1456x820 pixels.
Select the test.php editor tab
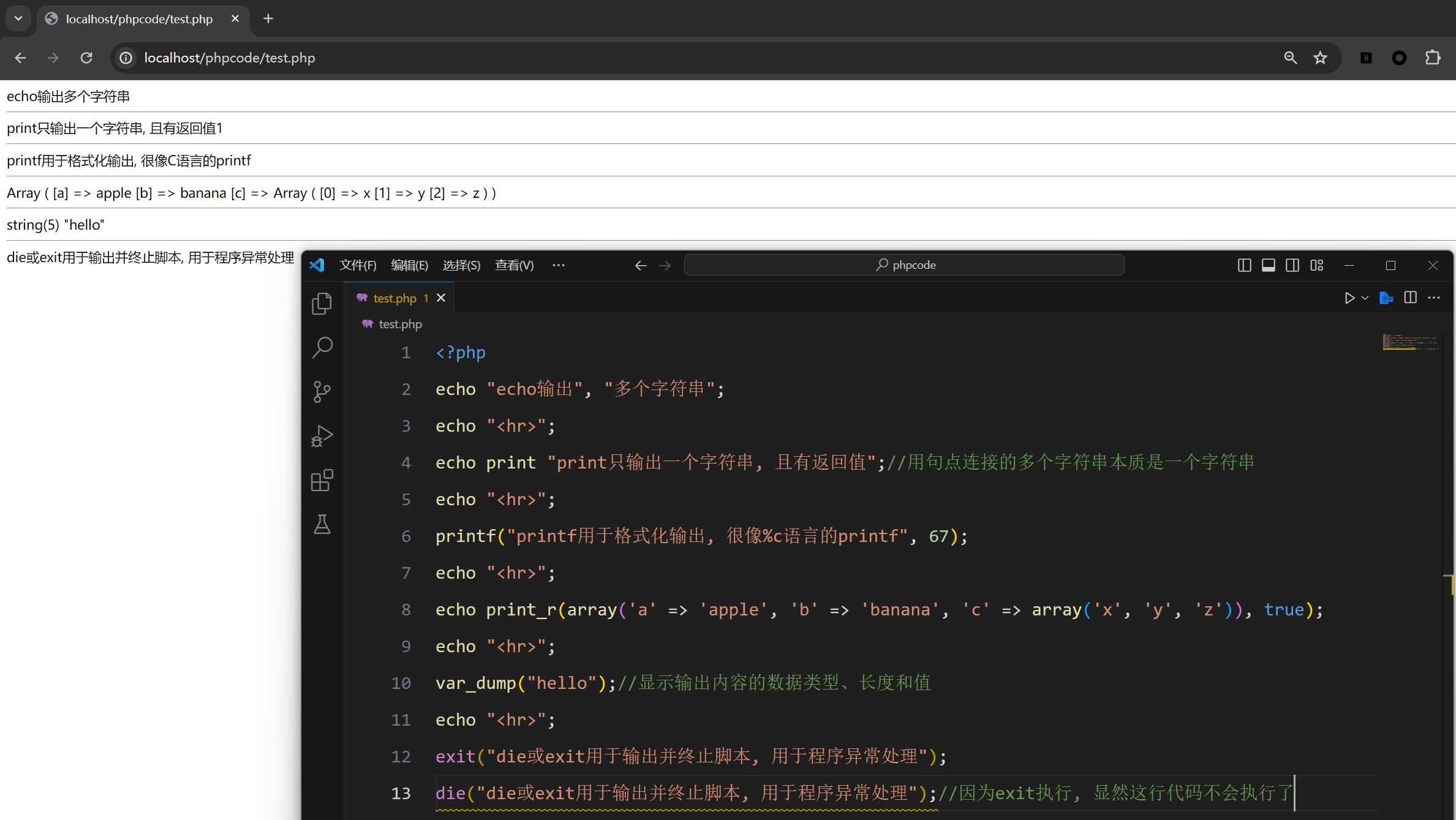coord(395,298)
